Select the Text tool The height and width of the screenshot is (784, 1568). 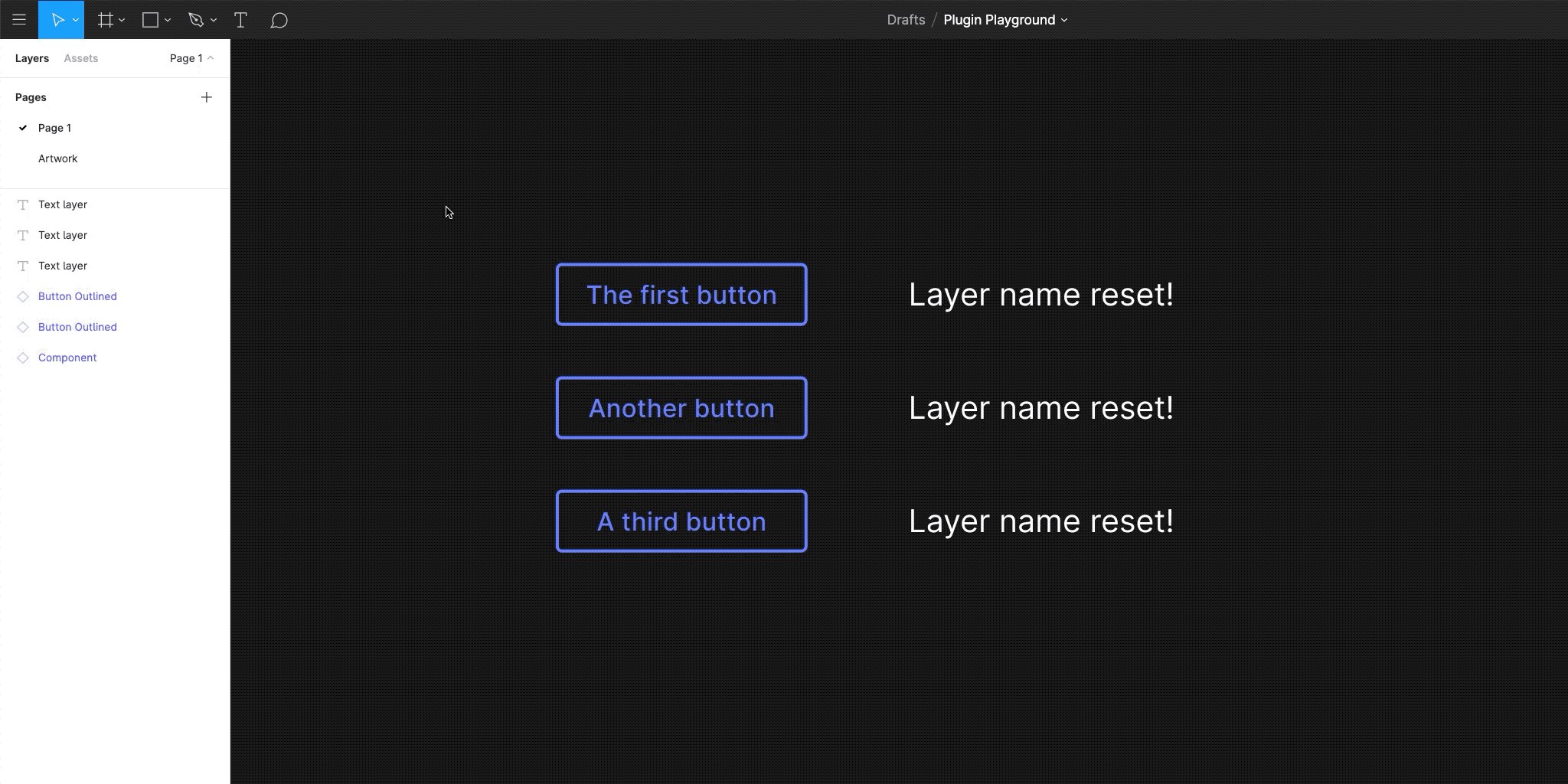(x=240, y=20)
